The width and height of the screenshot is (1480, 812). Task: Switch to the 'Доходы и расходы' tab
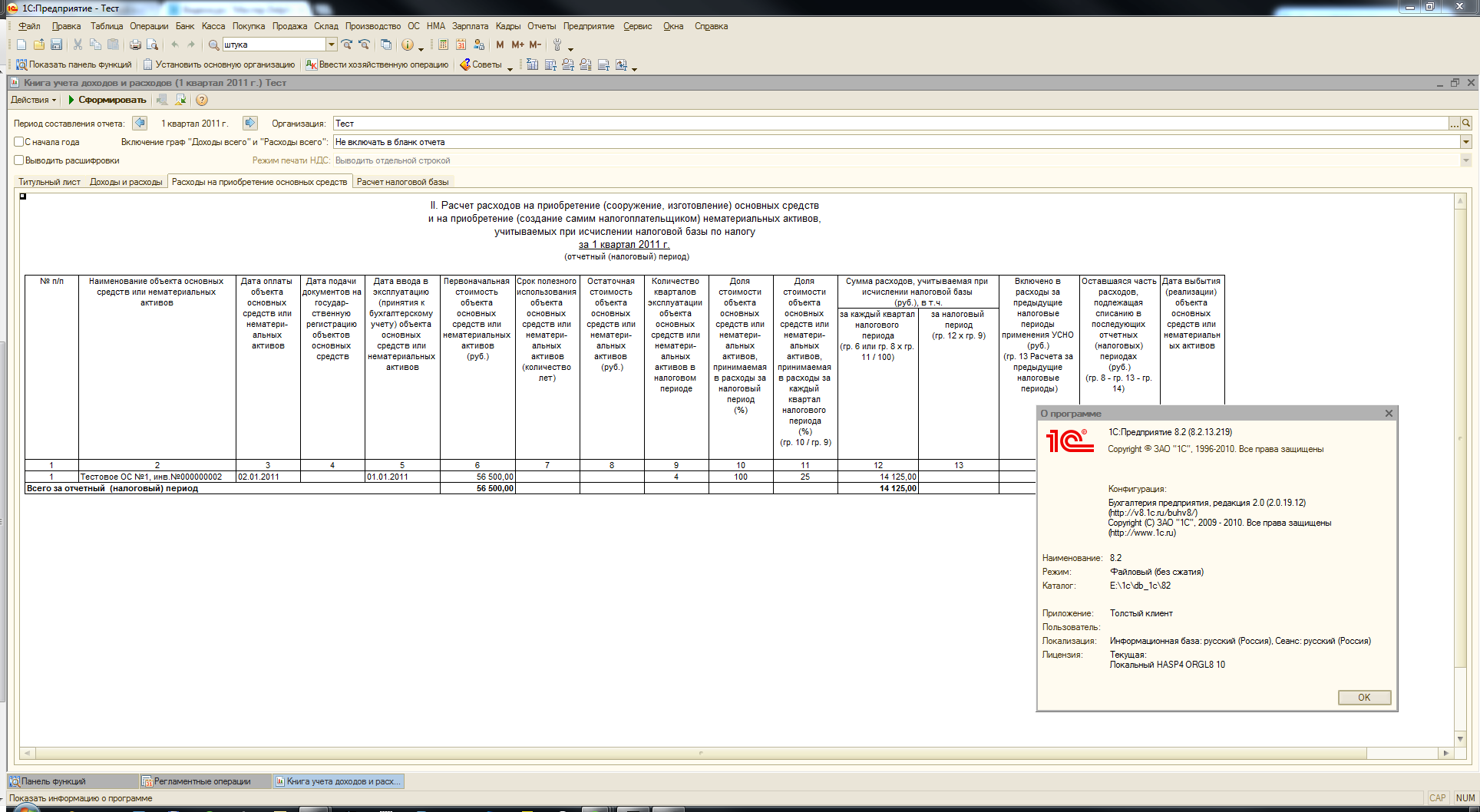click(x=126, y=182)
